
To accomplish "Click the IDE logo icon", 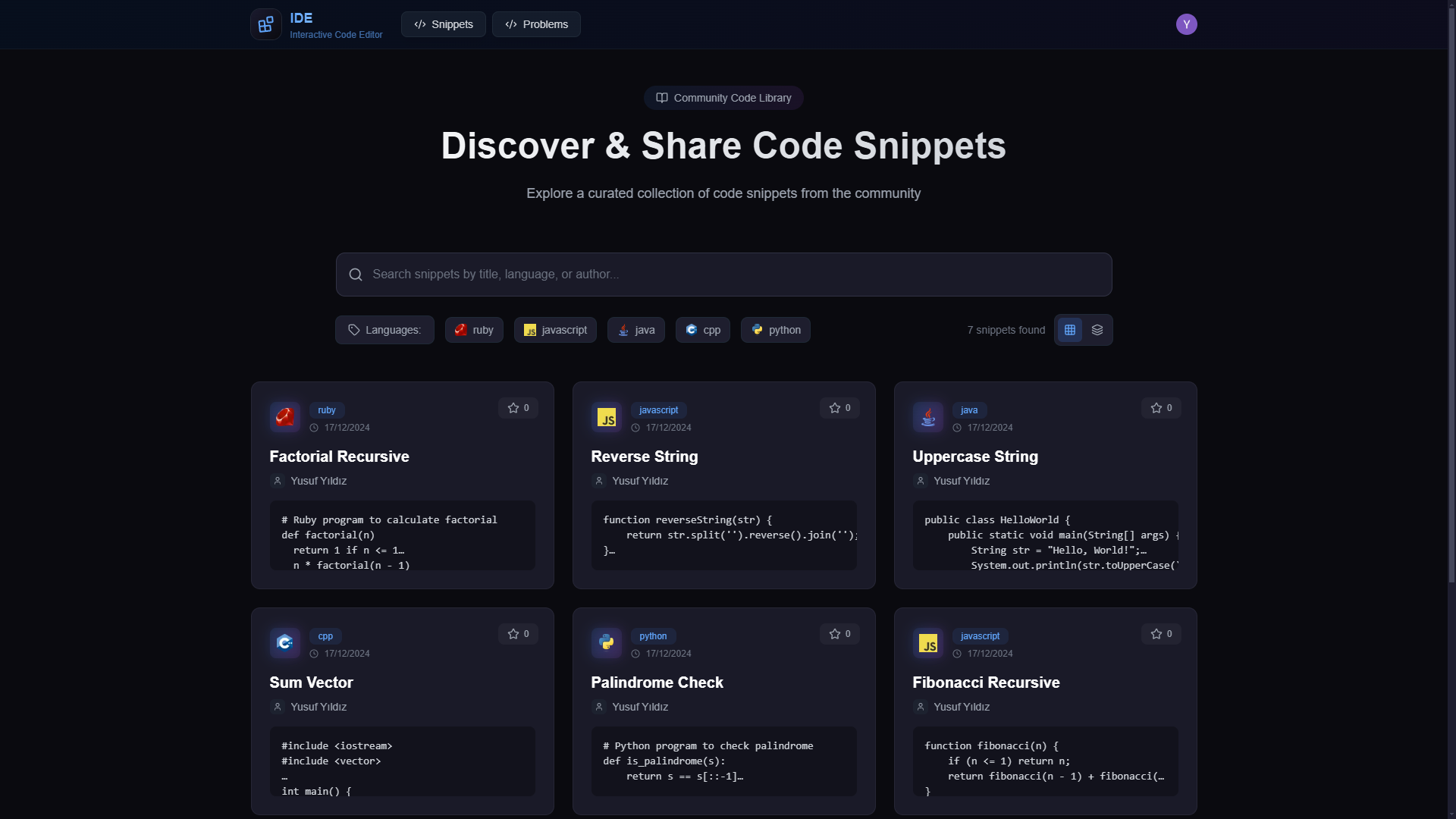I will tap(265, 24).
